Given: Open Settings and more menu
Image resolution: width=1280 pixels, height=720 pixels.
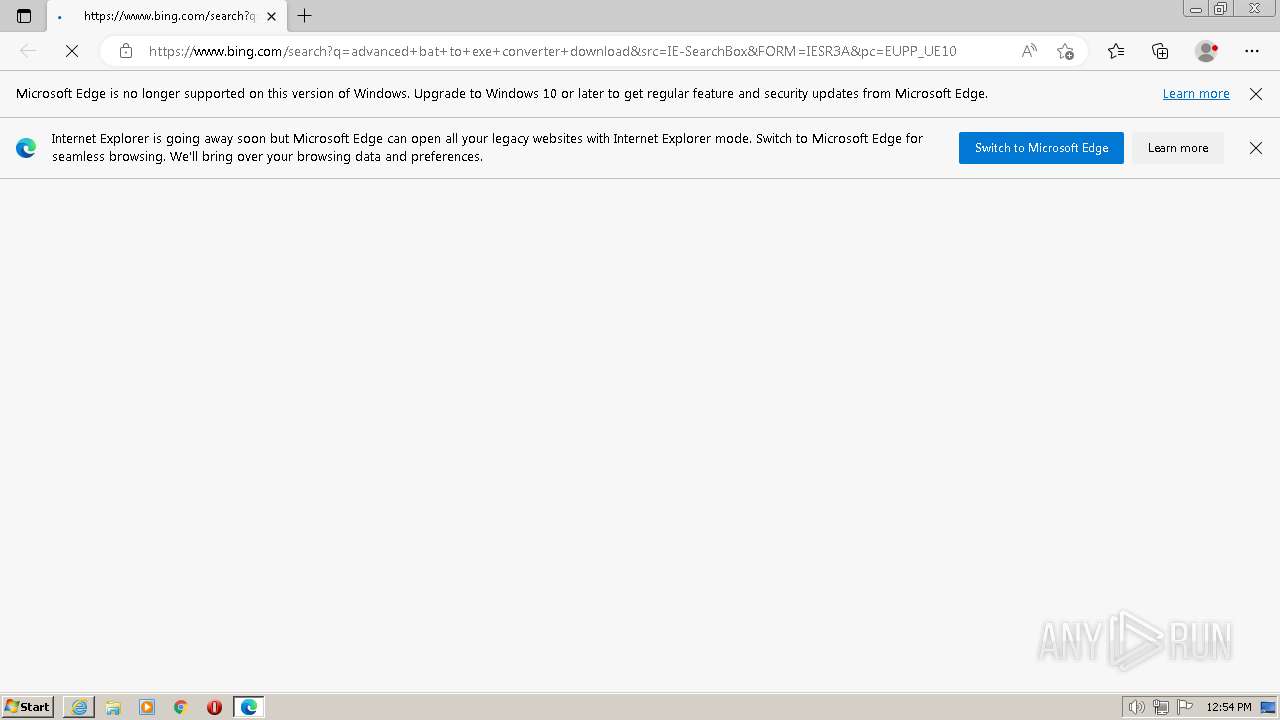Looking at the screenshot, I should 1252,51.
